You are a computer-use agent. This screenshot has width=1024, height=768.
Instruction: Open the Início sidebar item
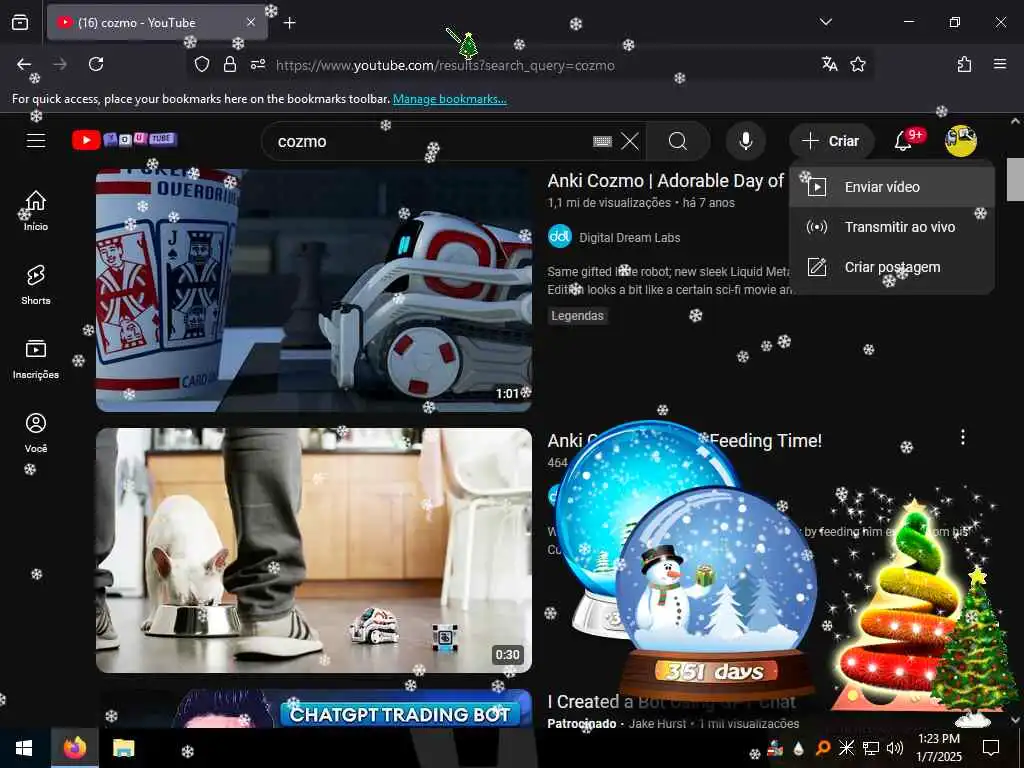coord(36,210)
